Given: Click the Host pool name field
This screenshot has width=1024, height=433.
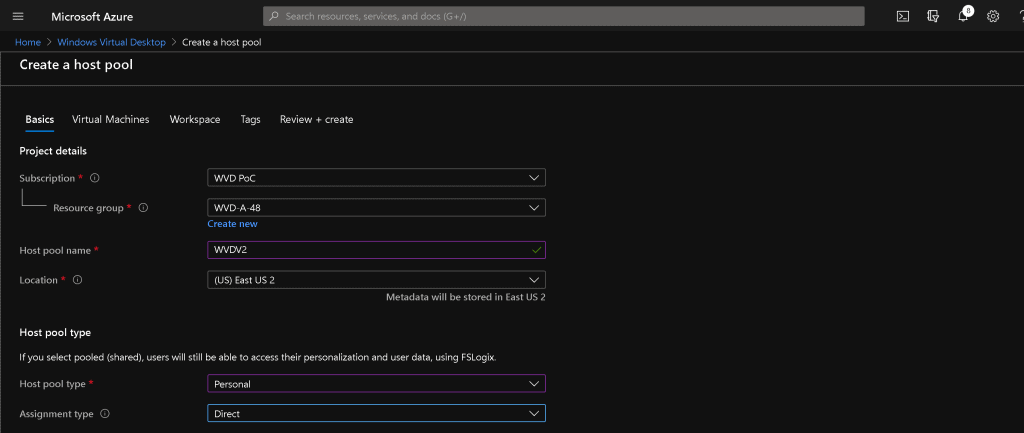Looking at the screenshot, I should [x=376, y=250].
